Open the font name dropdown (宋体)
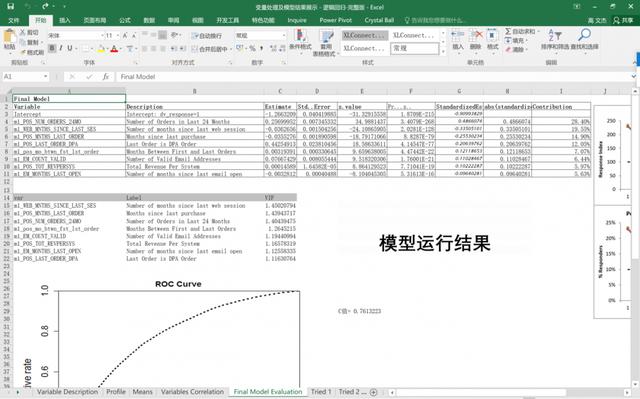640x399 pixels. [102, 36]
